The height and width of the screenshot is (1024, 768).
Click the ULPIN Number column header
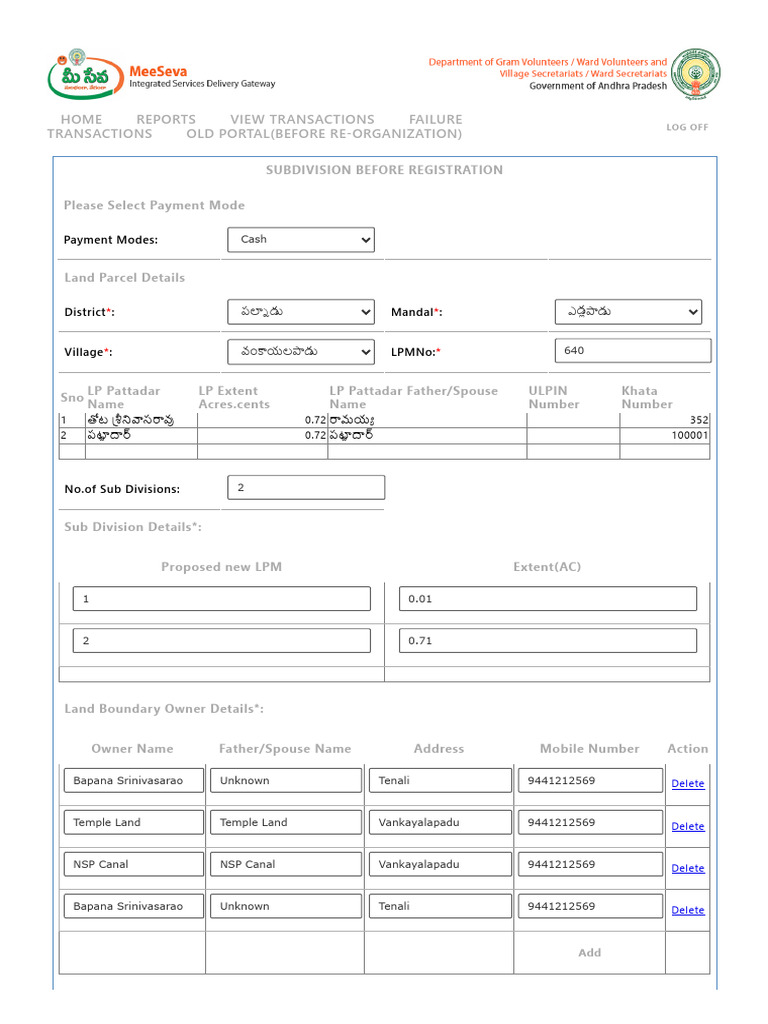pyautogui.click(x=554, y=397)
